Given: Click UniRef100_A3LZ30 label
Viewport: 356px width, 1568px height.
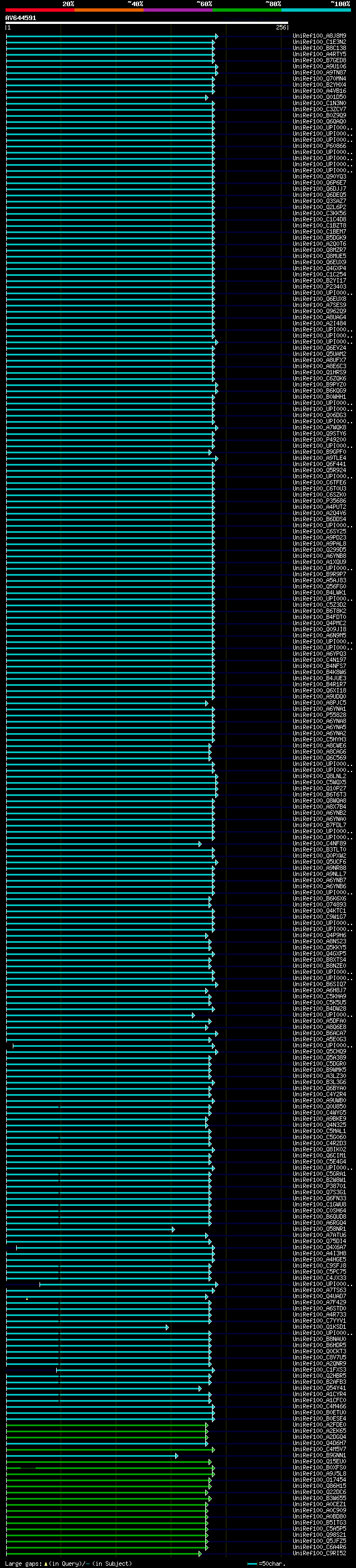Looking at the screenshot, I should point(319,1076).
